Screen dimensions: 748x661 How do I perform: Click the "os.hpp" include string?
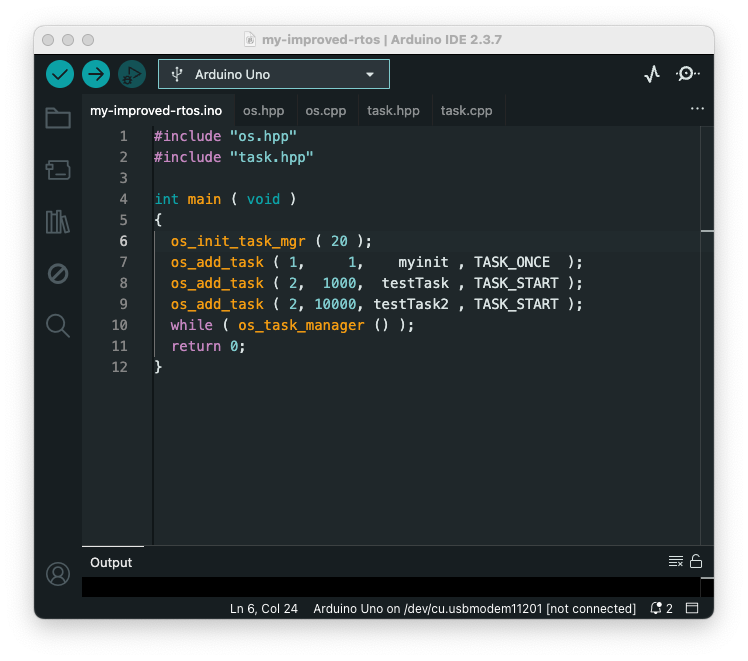263,136
